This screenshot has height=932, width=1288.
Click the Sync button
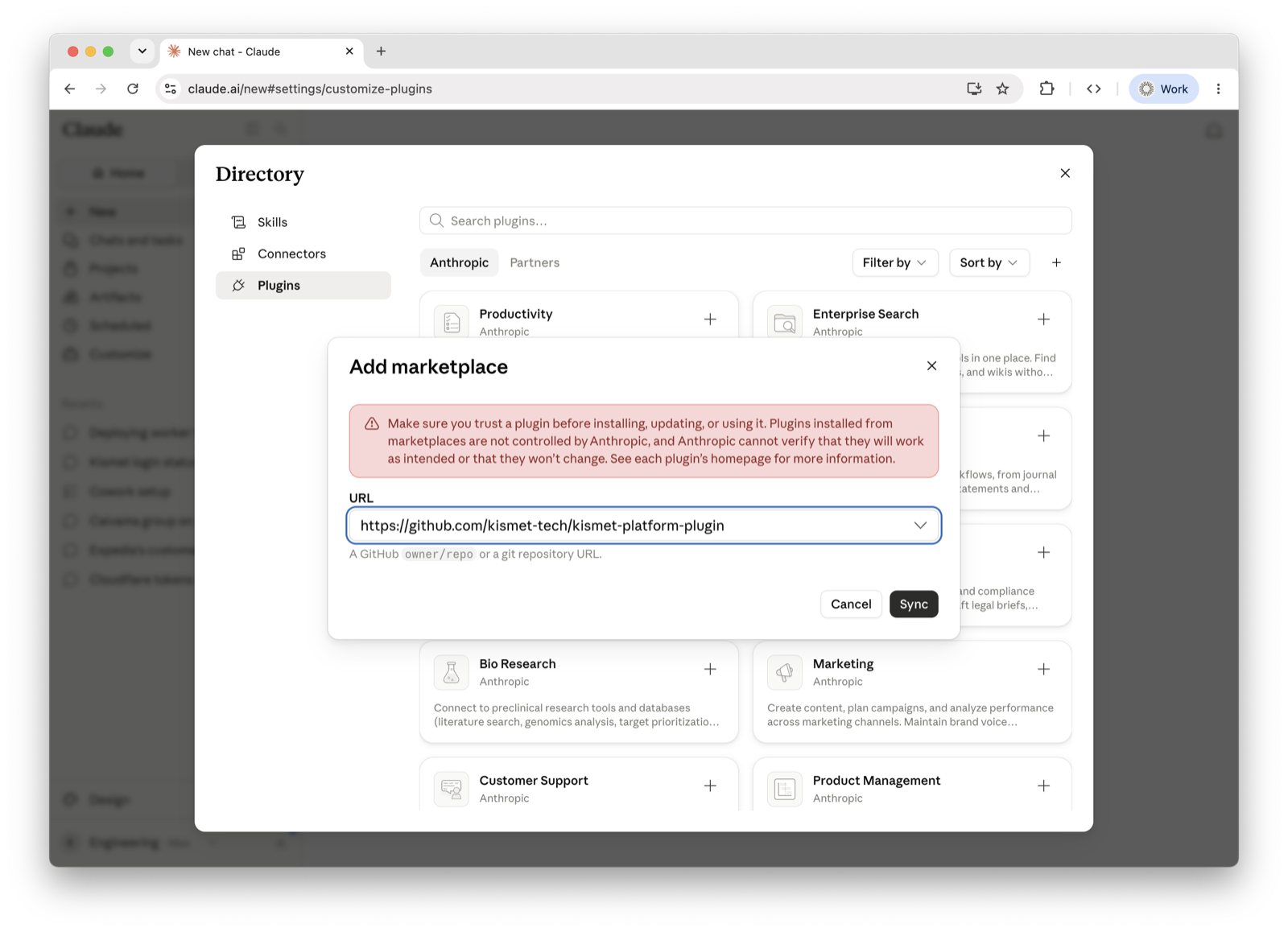[914, 604]
